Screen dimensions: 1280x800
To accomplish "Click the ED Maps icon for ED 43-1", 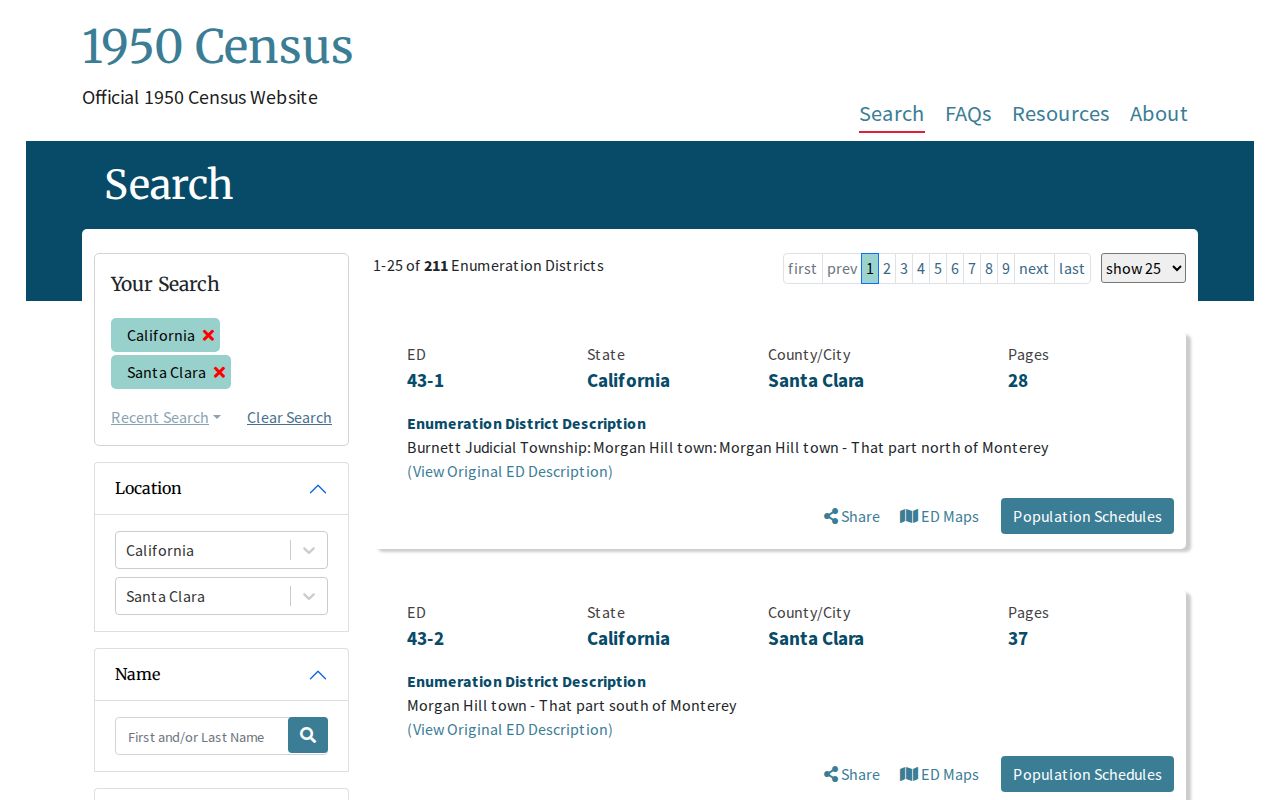I will pos(909,516).
